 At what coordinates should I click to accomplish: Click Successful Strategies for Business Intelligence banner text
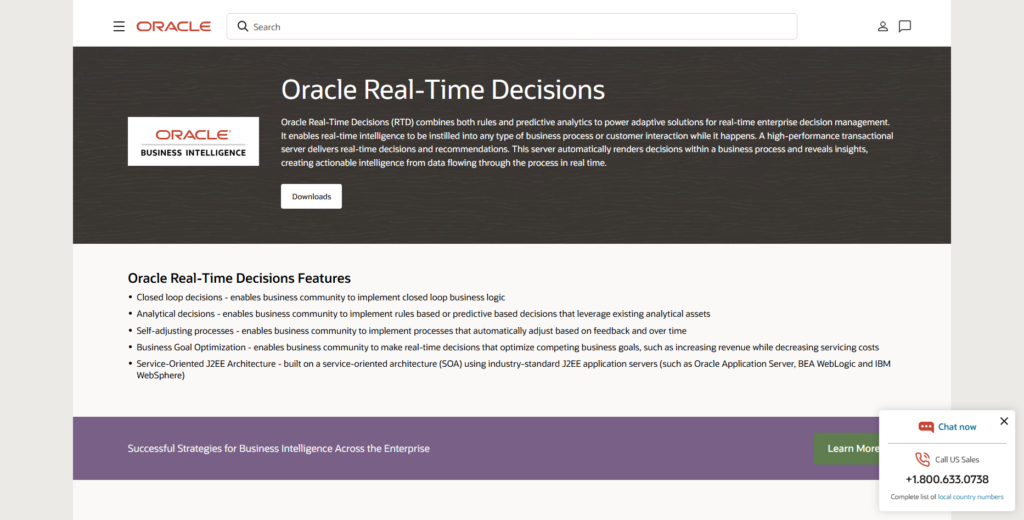pos(279,449)
